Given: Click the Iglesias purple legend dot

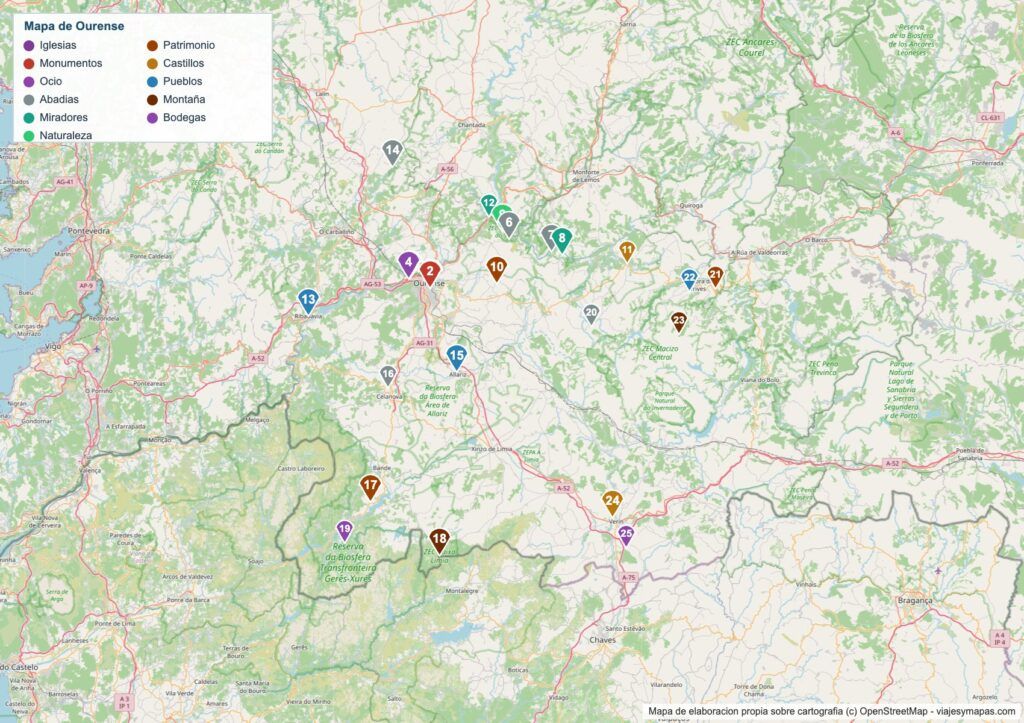Looking at the screenshot, I should click(29, 45).
